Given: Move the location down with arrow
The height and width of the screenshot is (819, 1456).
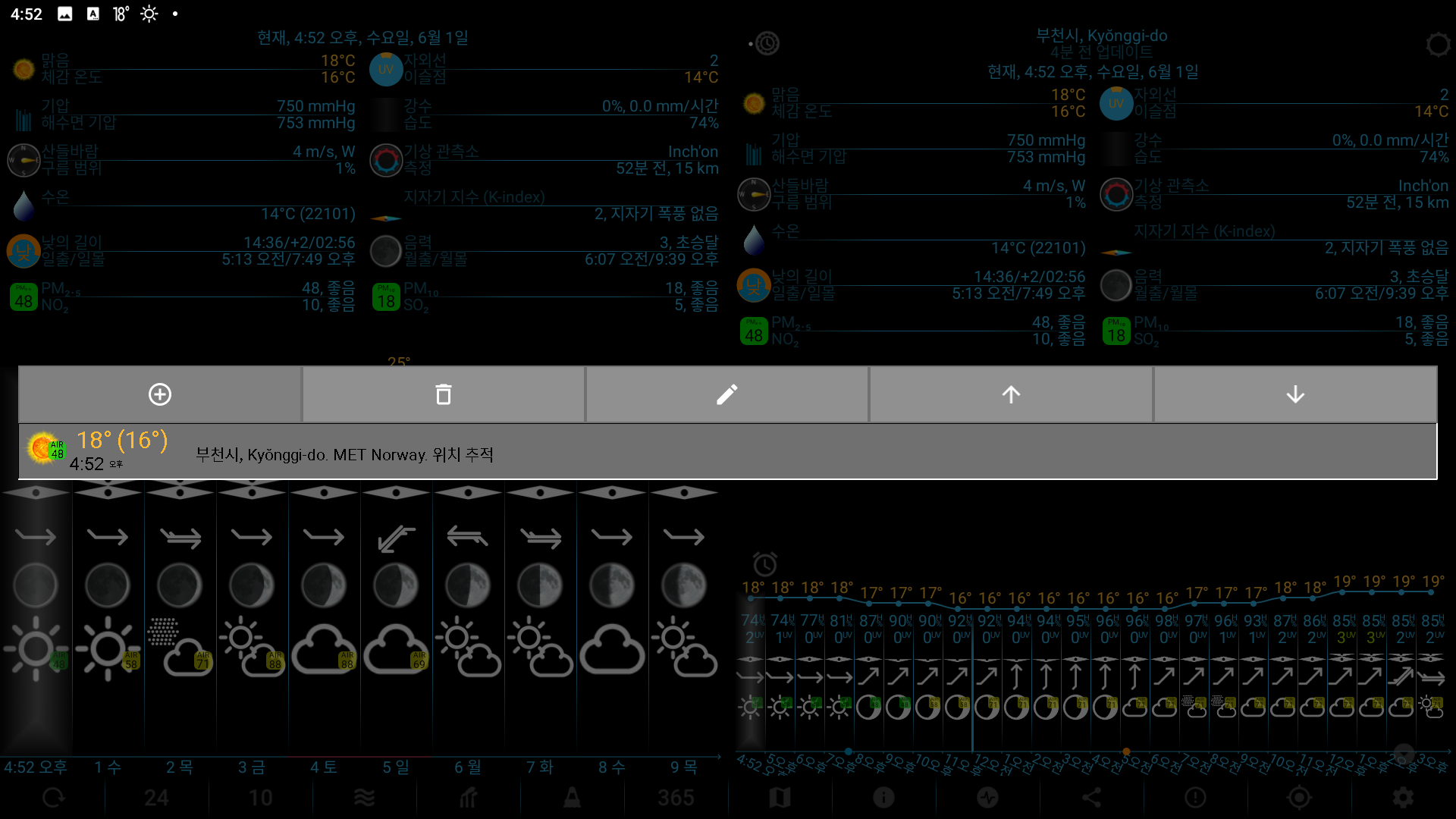Looking at the screenshot, I should pos(1295,394).
